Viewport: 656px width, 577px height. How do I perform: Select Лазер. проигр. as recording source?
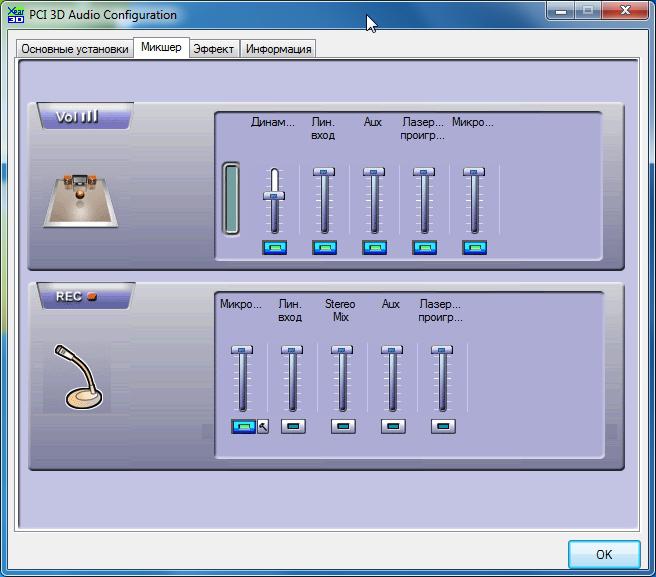[x=443, y=426]
